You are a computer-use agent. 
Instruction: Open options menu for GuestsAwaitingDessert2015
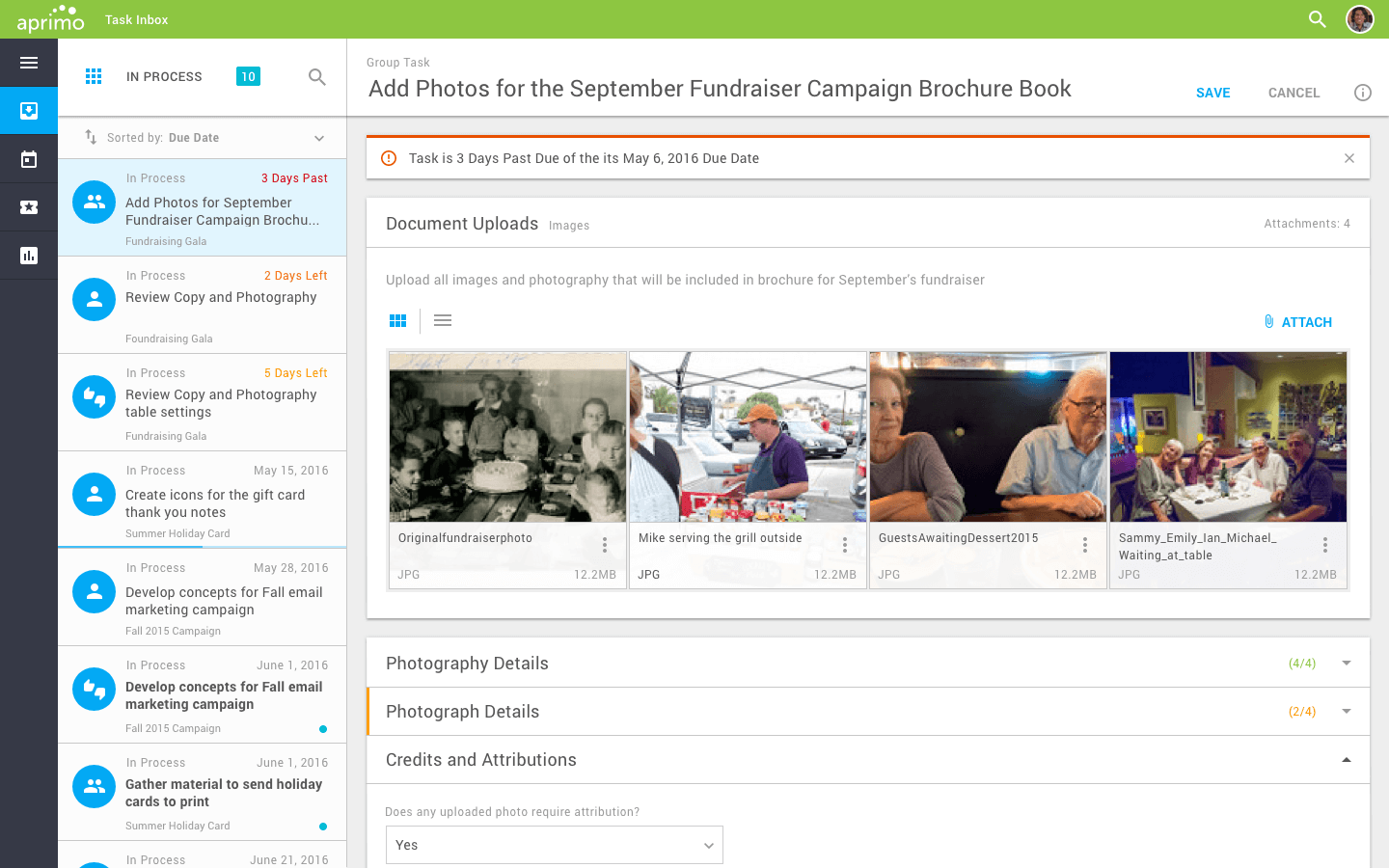pyautogui.click(x=1085, y=545)
